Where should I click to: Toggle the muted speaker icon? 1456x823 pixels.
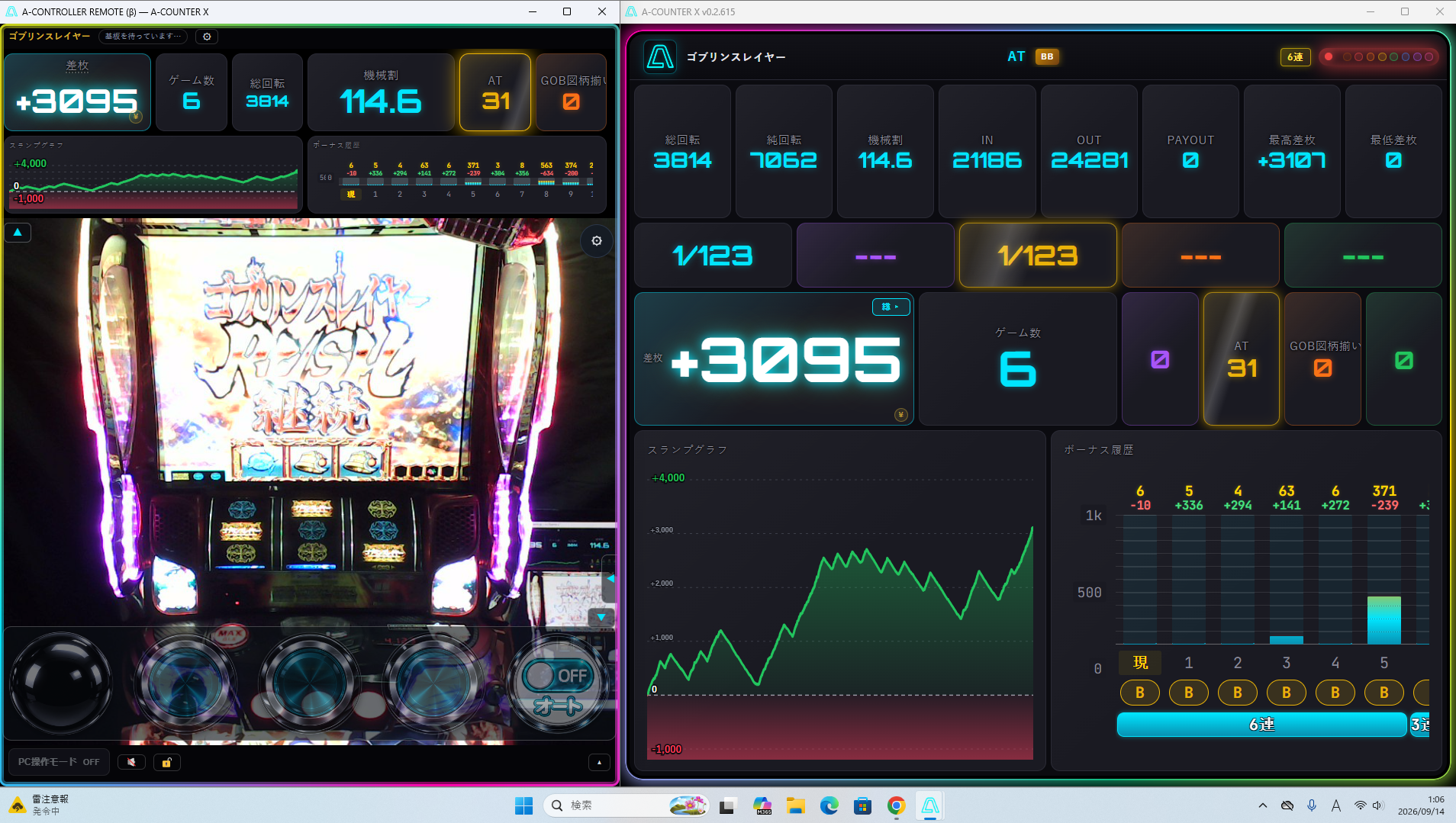(x=132, y=762)
